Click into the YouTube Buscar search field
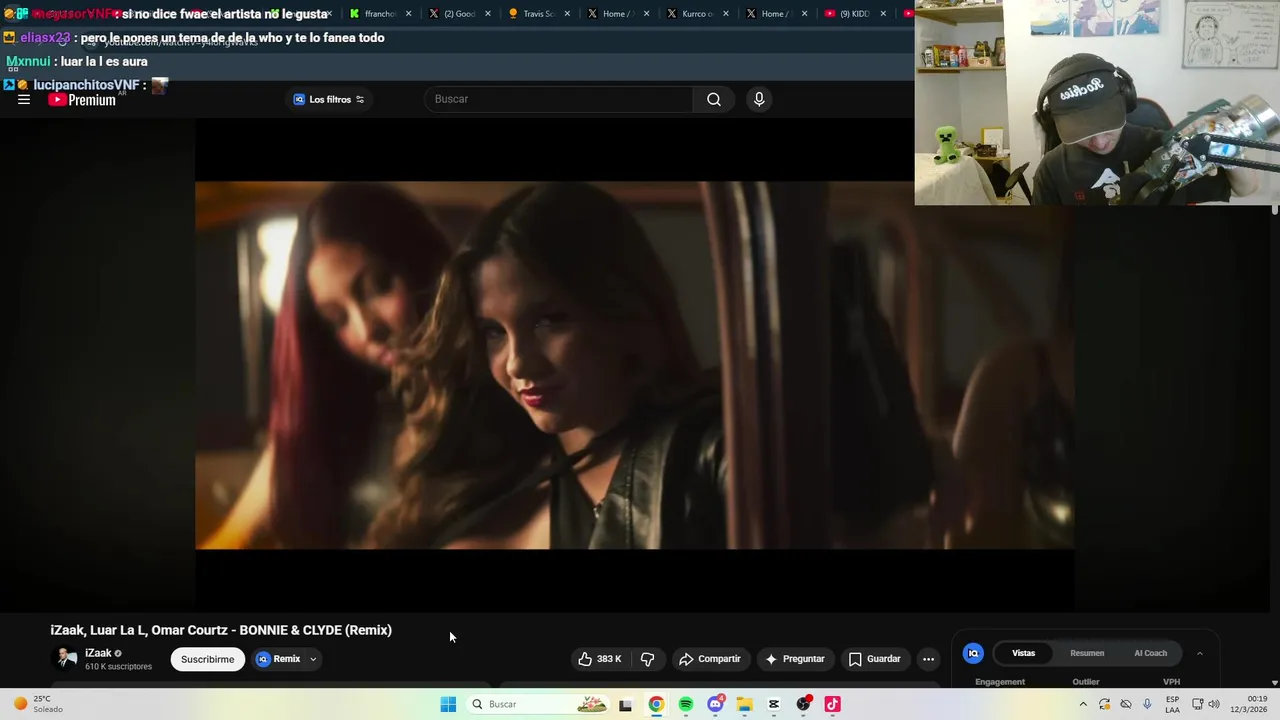This screenshot has width=1280, height=720. (x=560, y=99)
